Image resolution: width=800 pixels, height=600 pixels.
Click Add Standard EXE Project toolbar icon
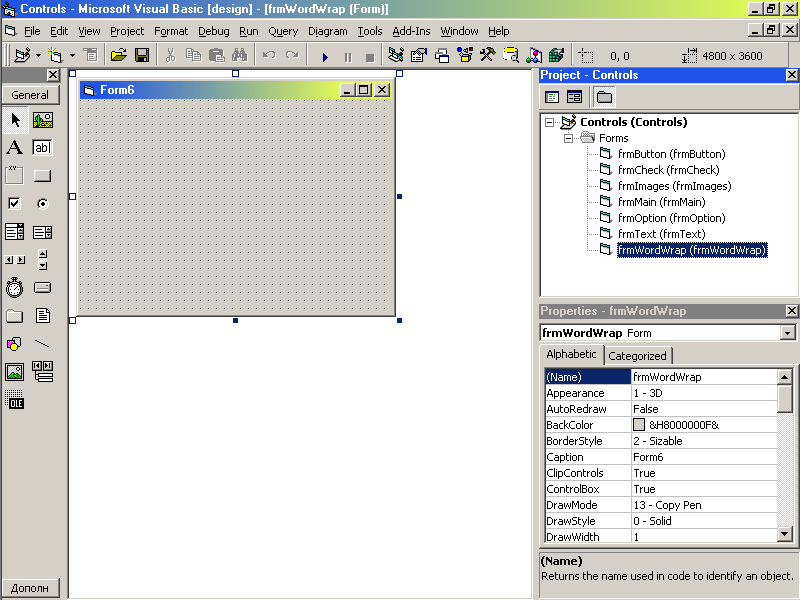click(22, 55)
